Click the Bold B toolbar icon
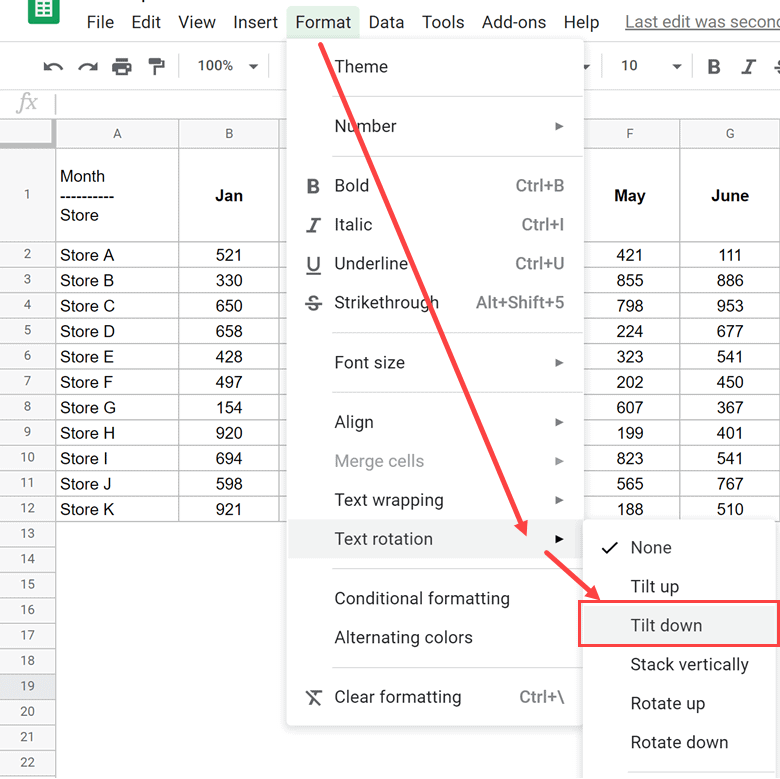The width and height of the screenshot is (780, 779). click(x=714, y=66)
